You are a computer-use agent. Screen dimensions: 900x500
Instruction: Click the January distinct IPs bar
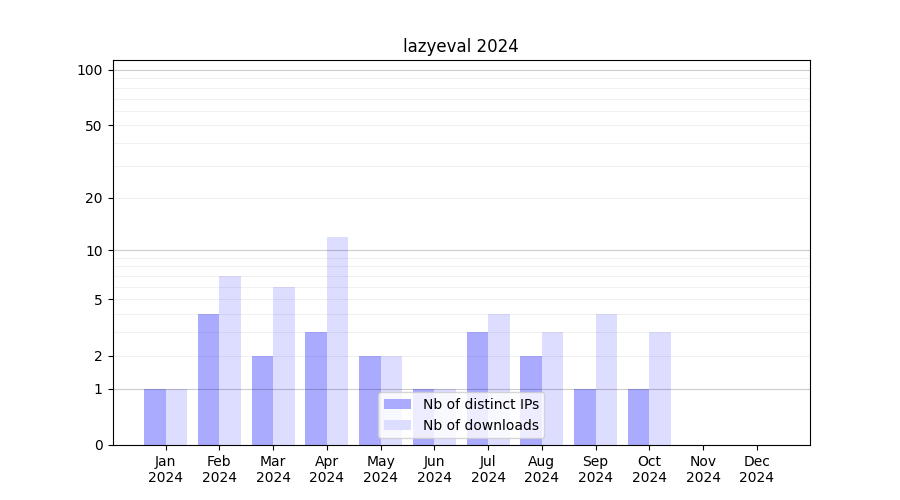click(155, 417)
